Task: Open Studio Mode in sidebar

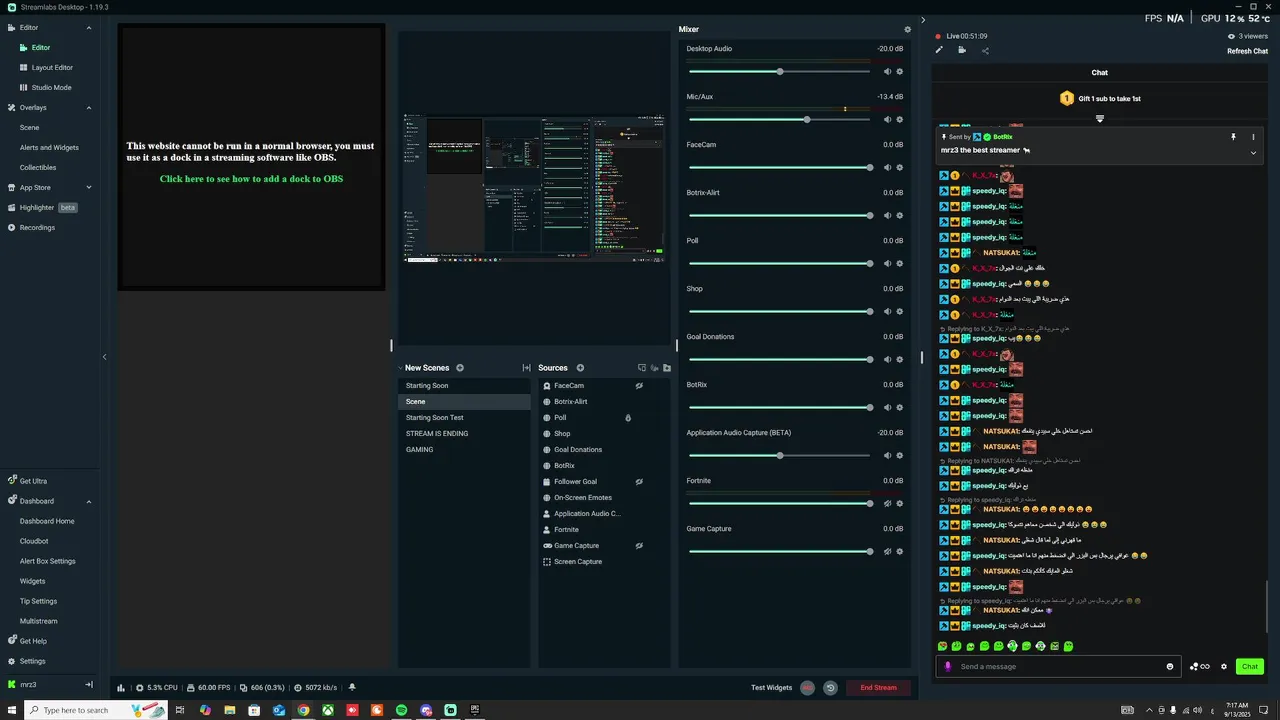Action: [51, 88]
